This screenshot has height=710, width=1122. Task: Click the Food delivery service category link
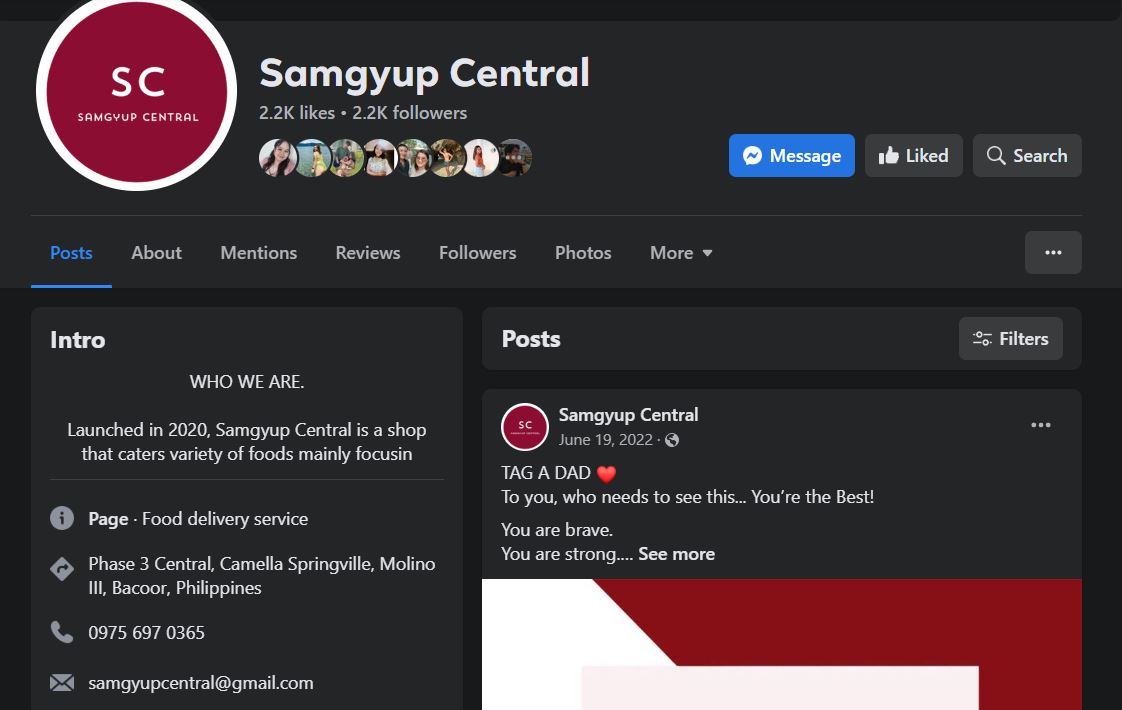(x=225, y=519)
